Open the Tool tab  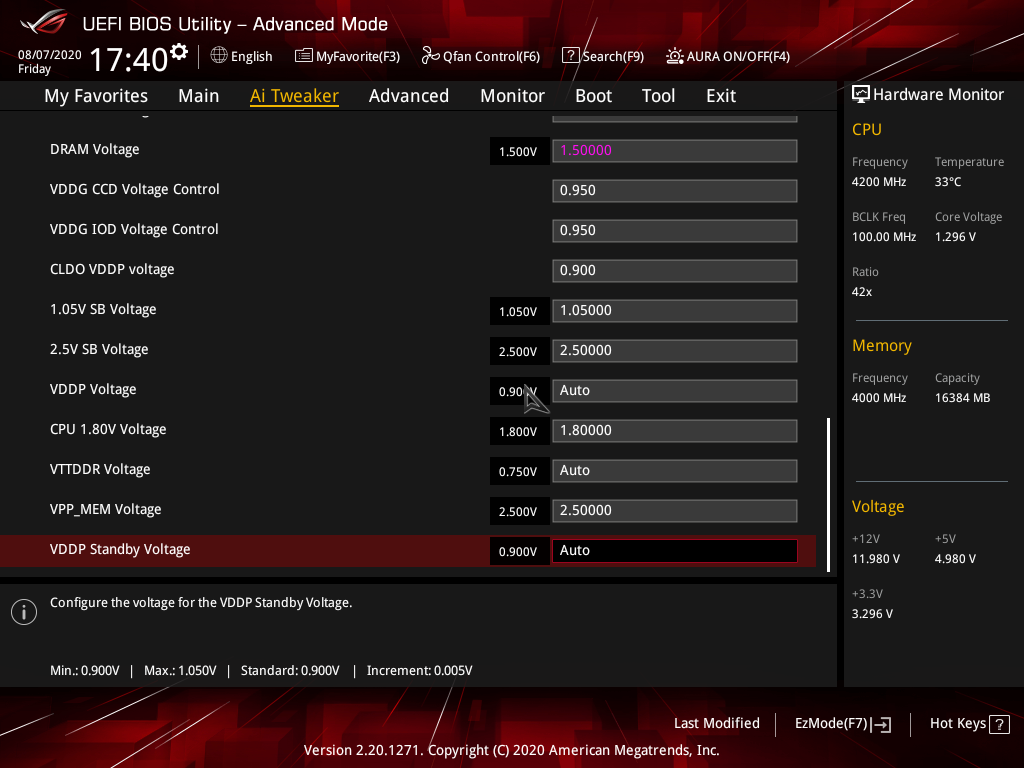[658, 96]
